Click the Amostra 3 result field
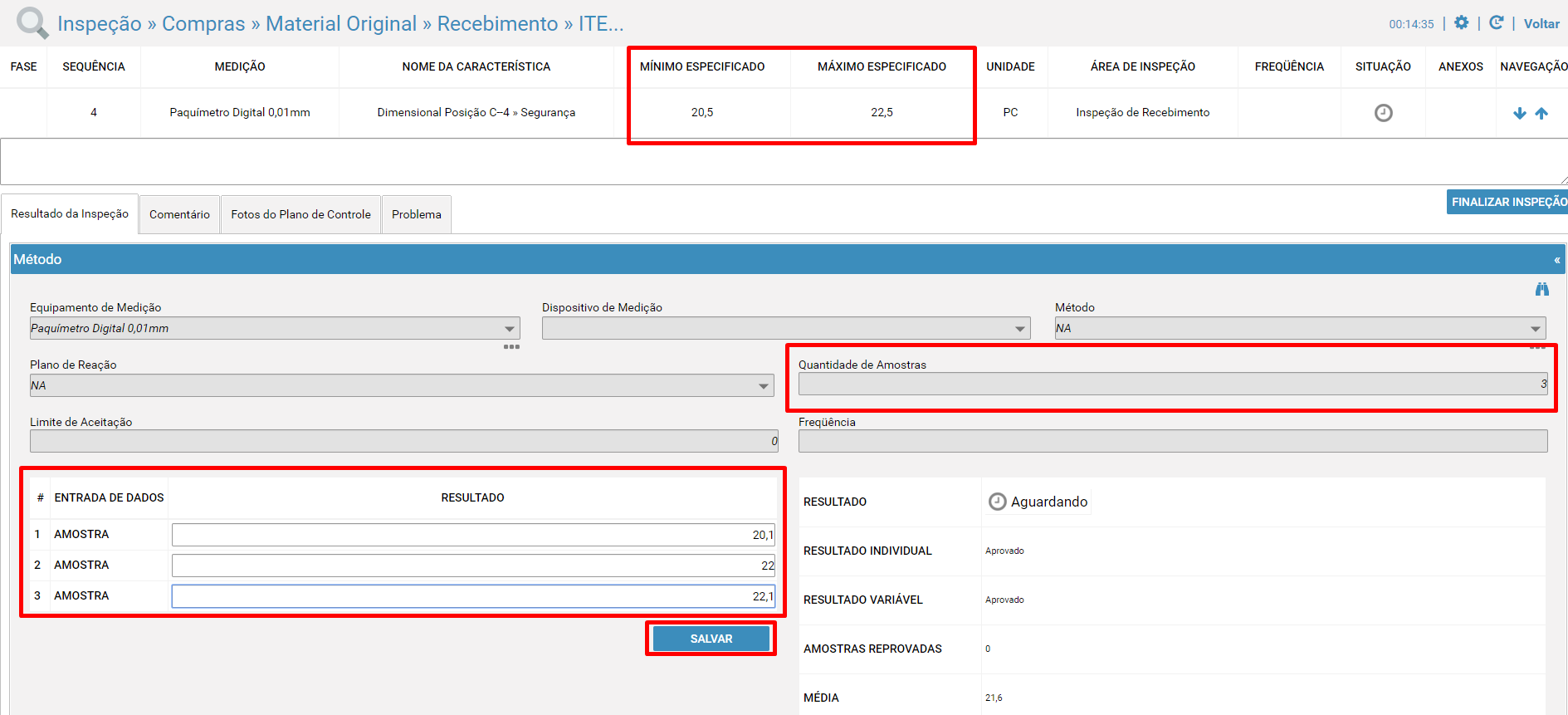This screenshot has height=715, width=1568. tap(473, 596)
